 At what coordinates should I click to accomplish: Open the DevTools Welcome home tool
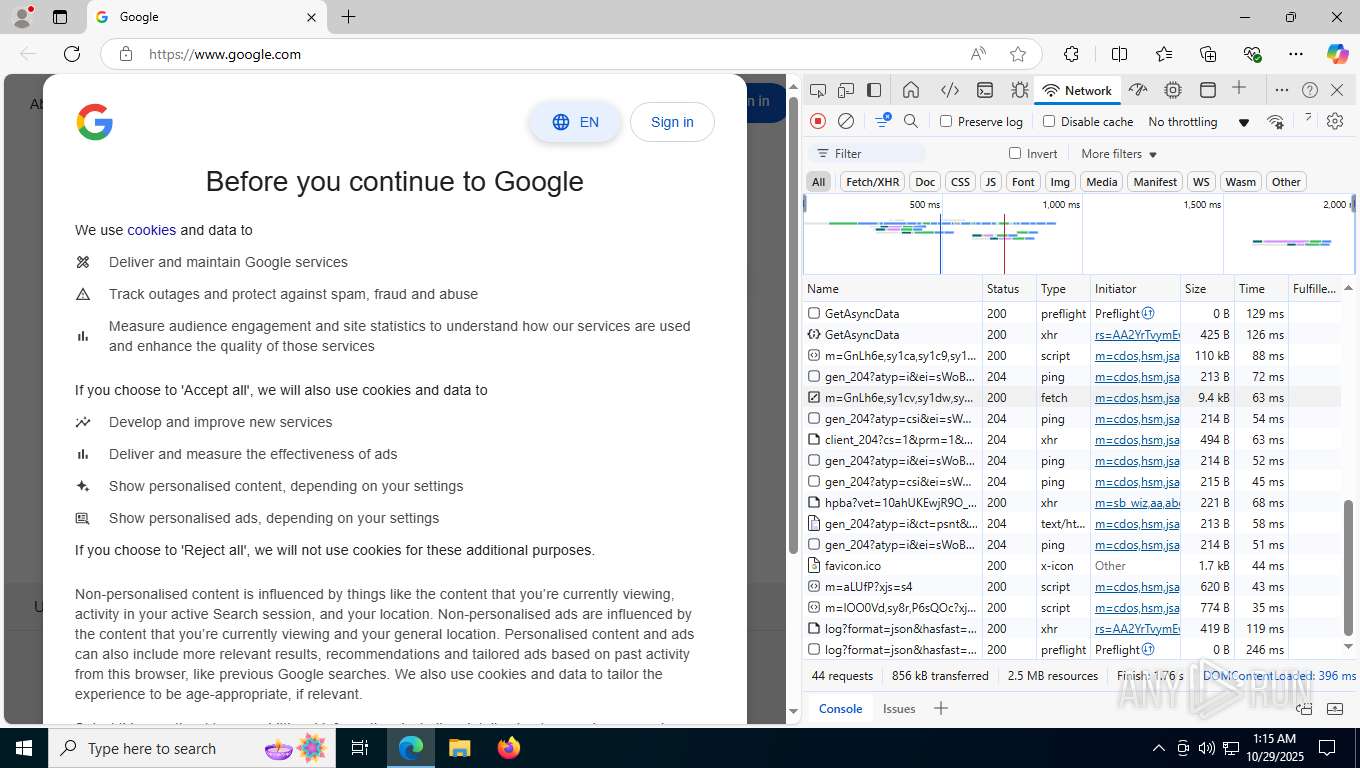[x=911, y=90]
